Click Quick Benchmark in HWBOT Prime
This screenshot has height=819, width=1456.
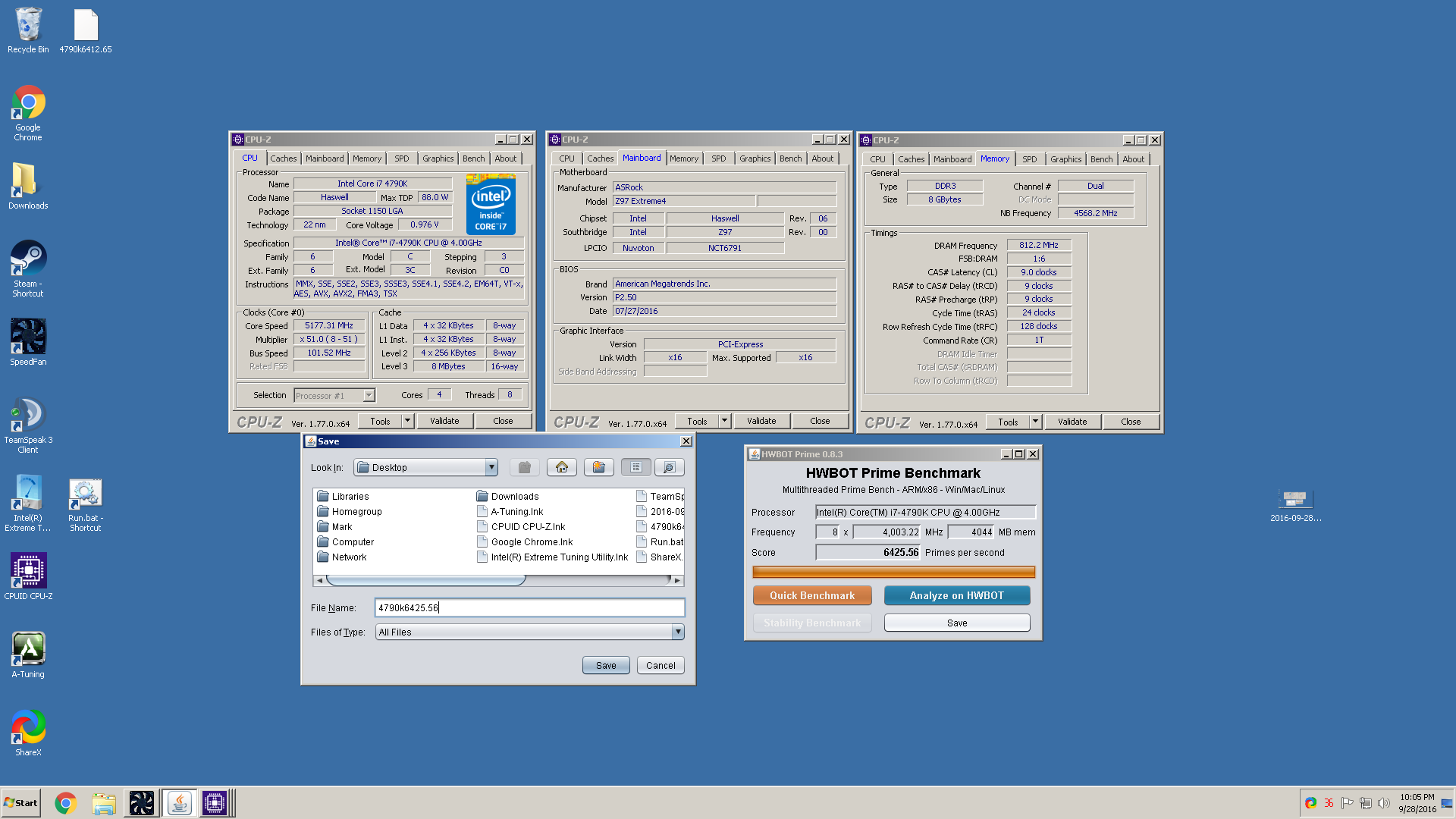pyautogui.click(x=812, y=595)
